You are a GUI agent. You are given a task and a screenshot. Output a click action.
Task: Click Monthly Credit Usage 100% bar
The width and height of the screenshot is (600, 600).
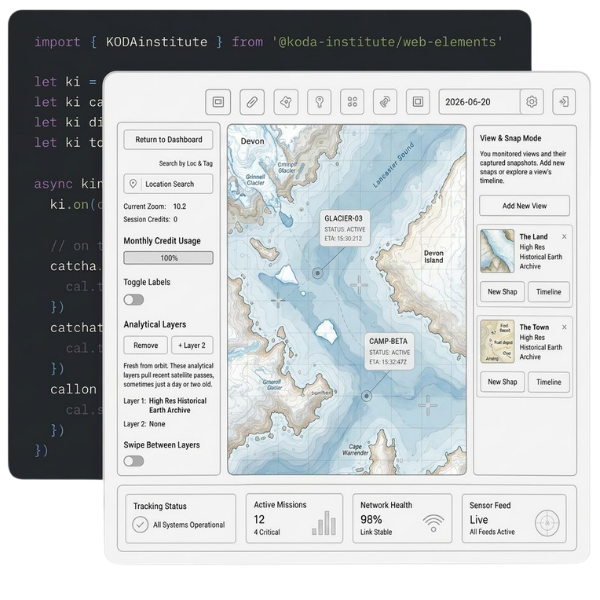click(168, 258)
